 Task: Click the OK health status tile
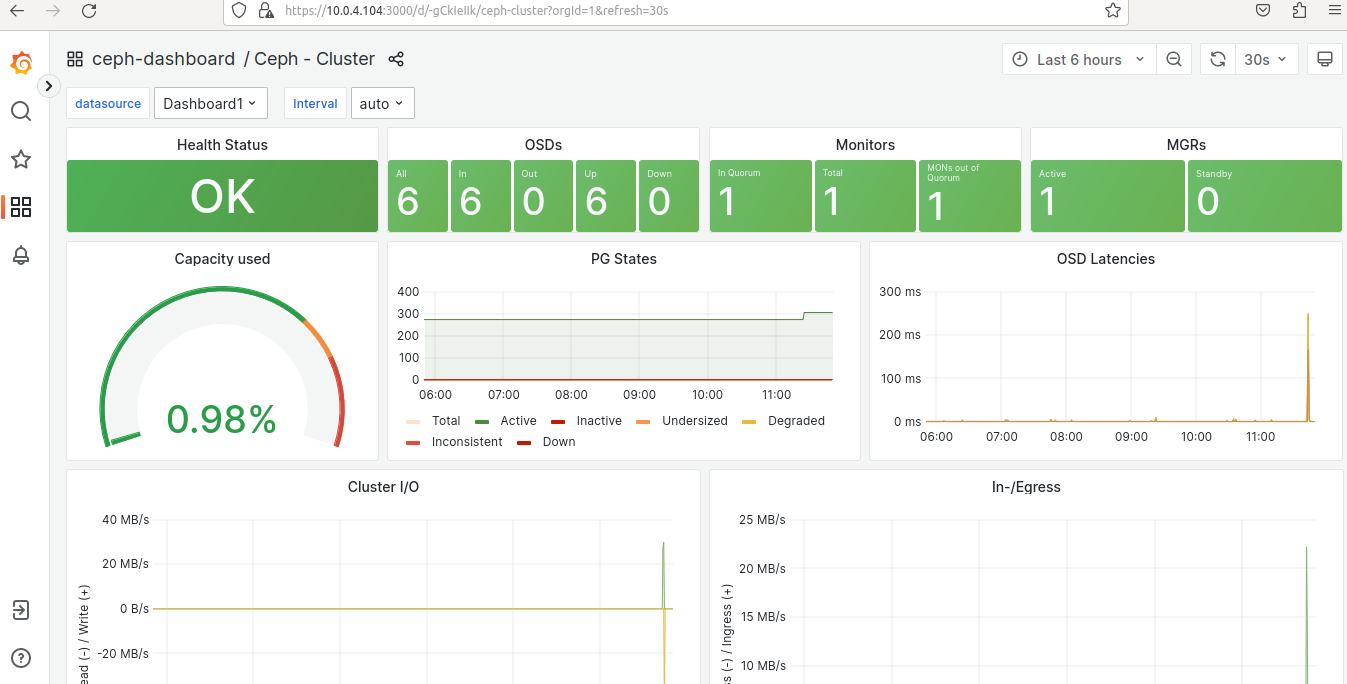[222, 196]
